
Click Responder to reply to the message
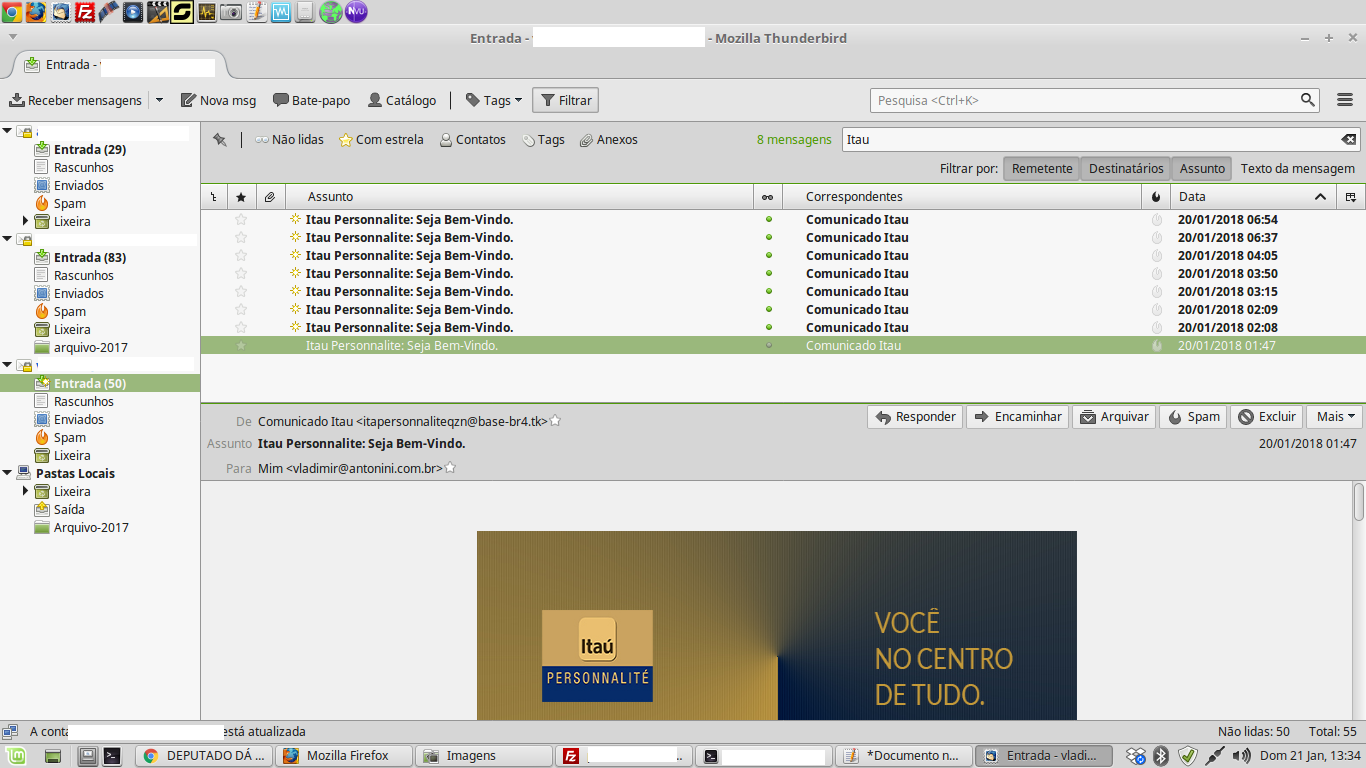(x=914, y=416)
